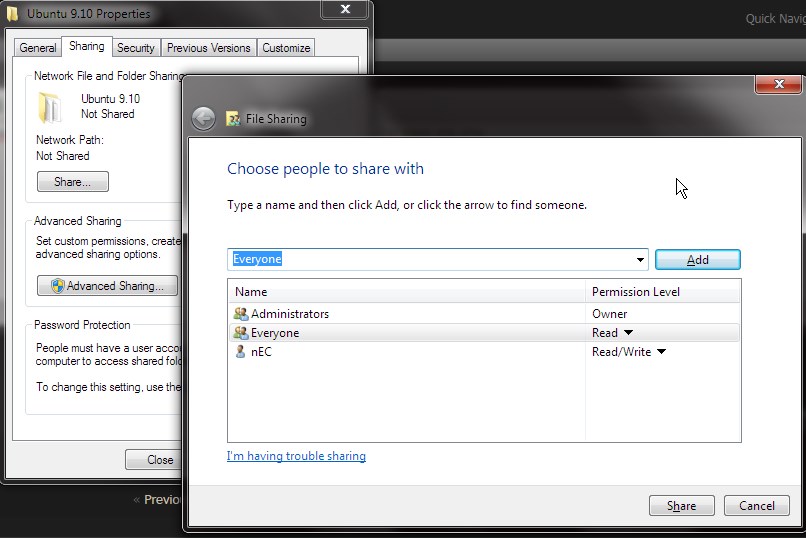The width and height of the screenshot is (806, 538).
Task: Click the Owner permission text
Action: (610, 313)
